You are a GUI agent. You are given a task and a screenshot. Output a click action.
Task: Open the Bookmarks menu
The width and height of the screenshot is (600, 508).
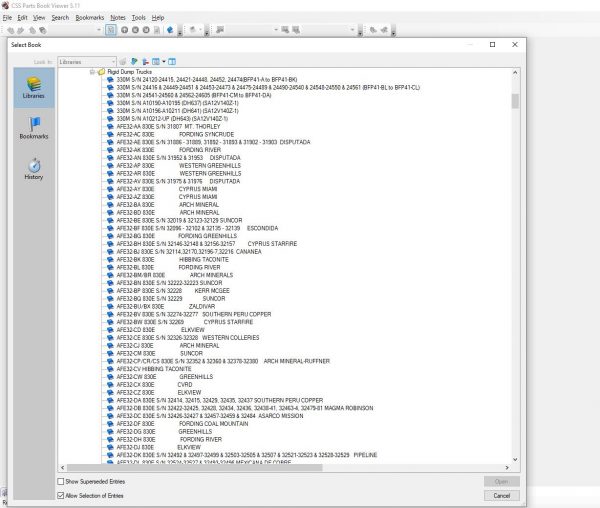[x=90, y=18]
